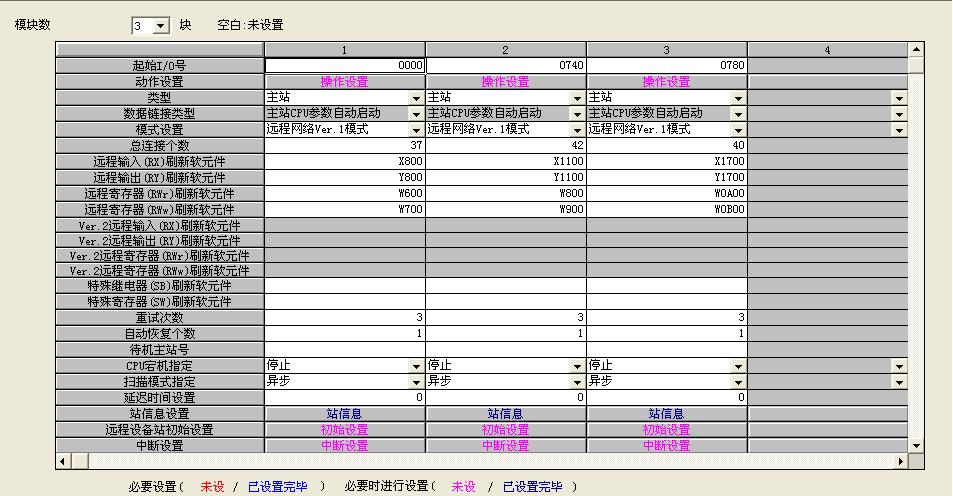Expand the 数据链接类型 dropdown in column 2
The height and width of the screenshot is (496, 953).
577,114
